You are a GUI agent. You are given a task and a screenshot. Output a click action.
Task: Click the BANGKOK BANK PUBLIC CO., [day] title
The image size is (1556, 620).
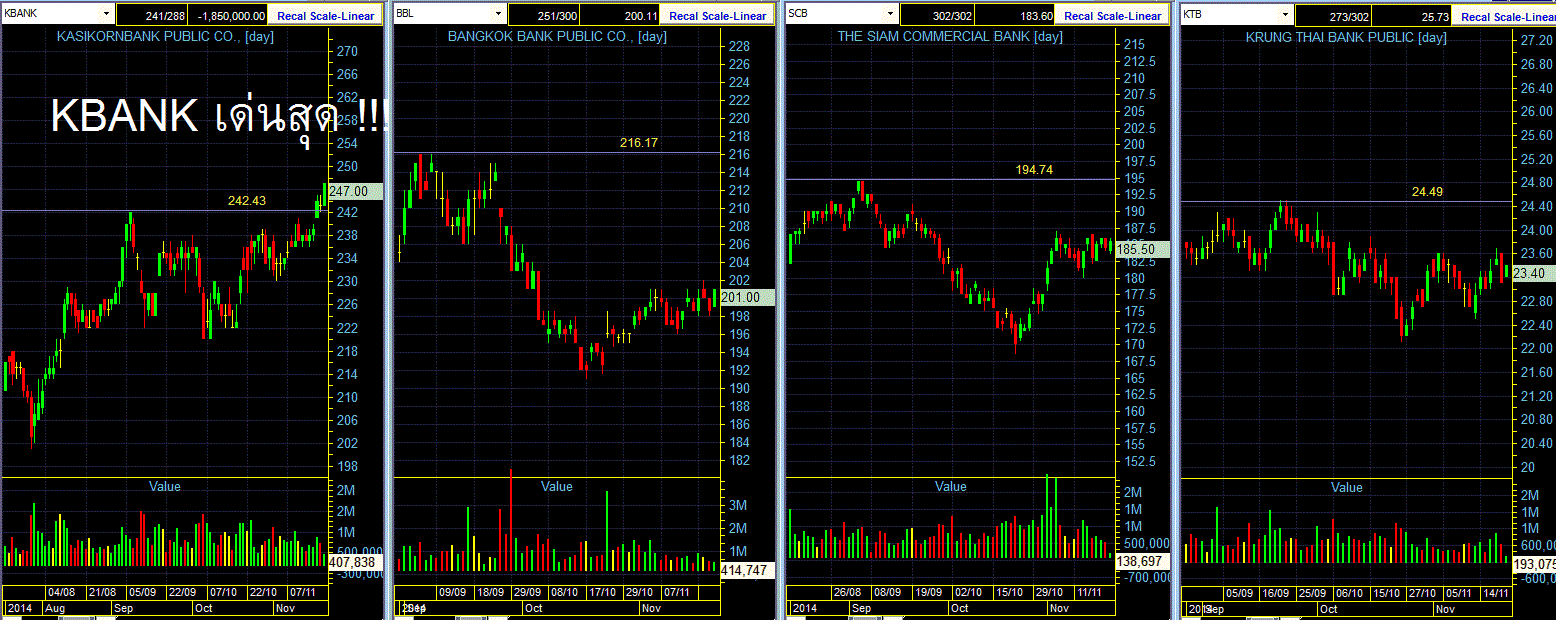(x=557, y=37)
